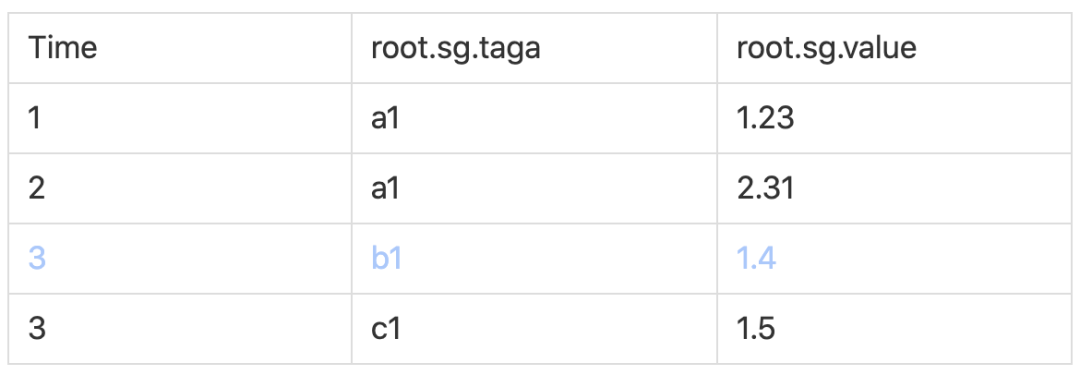This screenshot has width=1080, height=375.
Task: Select the light blue b1 cell
Action: click(534, 259)
